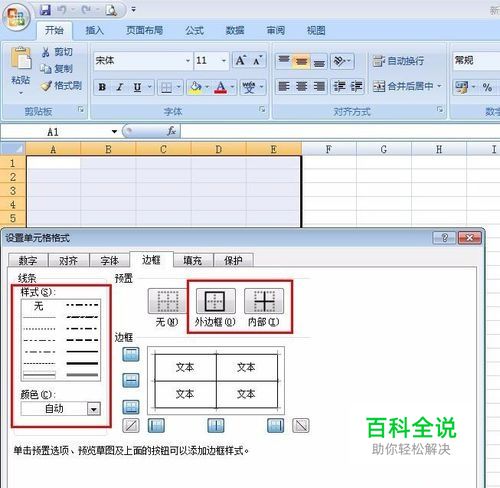The width and height of the screenshot is (500, 488).
Task: Expand merge and center dropdown arrow
Action: (x=439, y=86)
